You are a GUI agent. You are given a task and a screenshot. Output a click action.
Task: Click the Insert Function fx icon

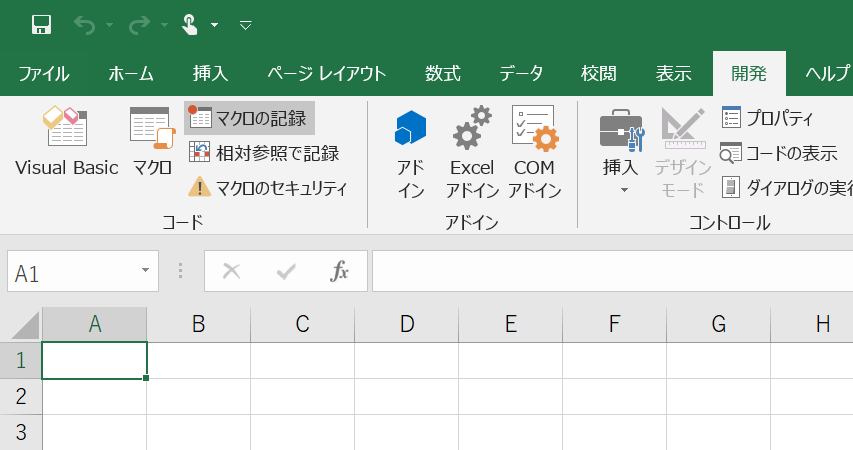pos(339,271)
